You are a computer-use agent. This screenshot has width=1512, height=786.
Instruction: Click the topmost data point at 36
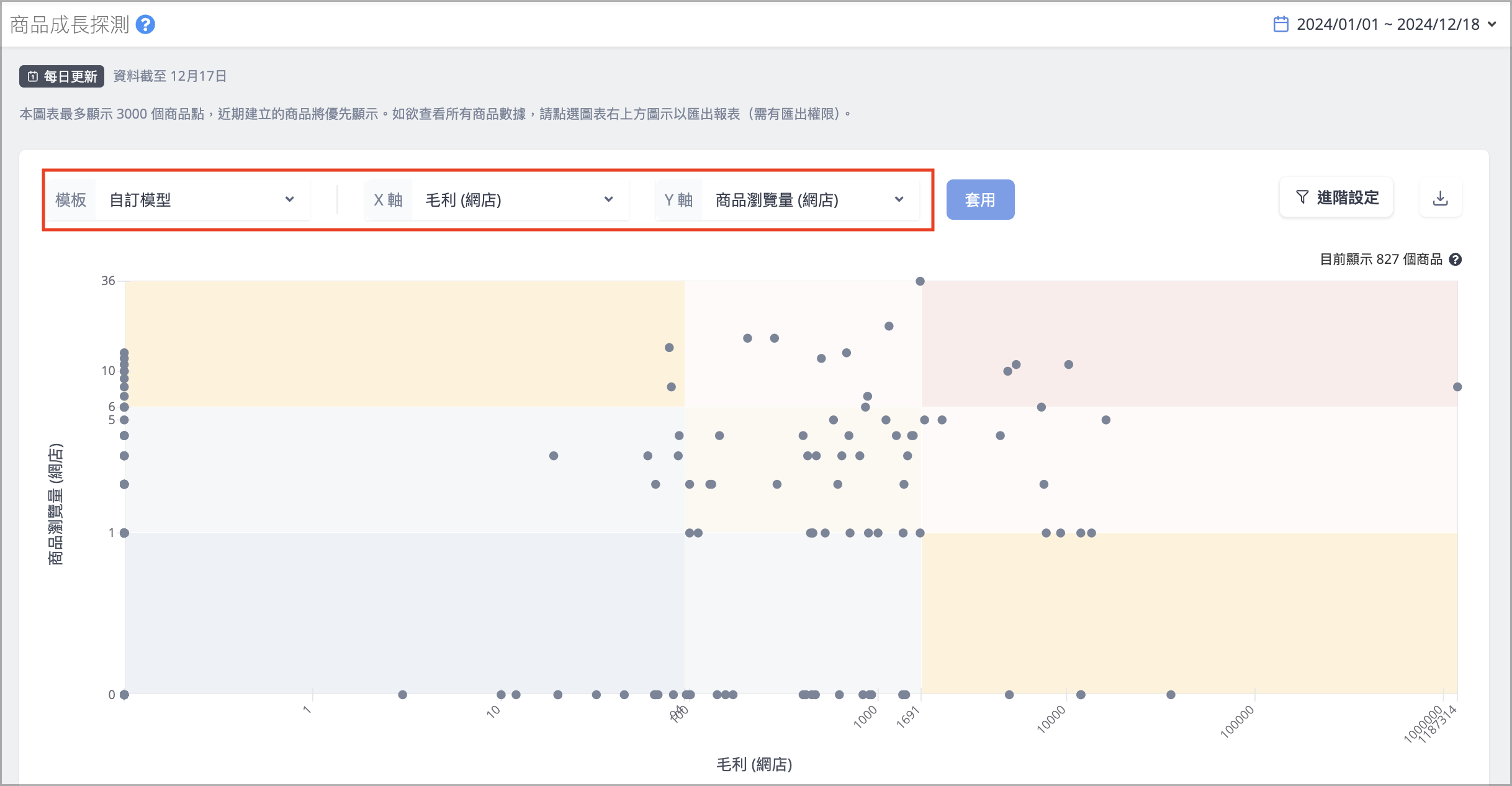(920, 281)
